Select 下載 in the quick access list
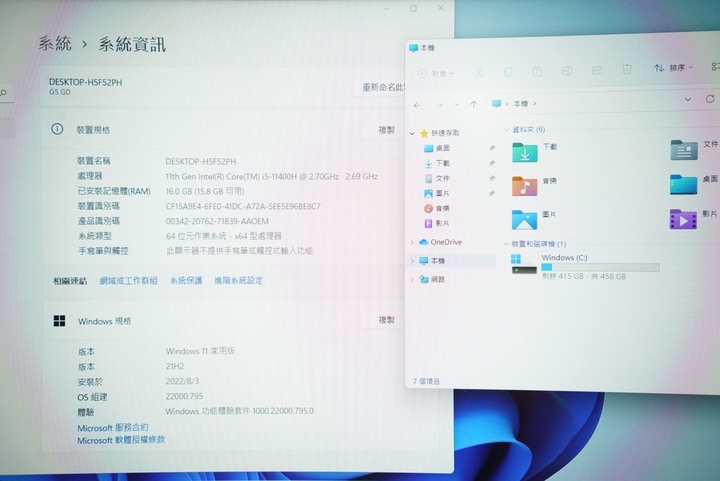This screenshot has height=481, width=720. coord(437,163)
